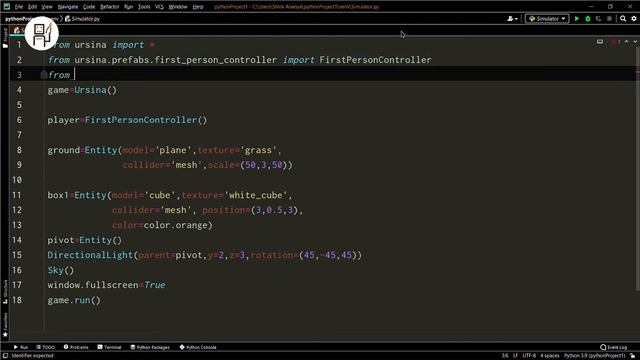Screen dimensions: 640x360
Task: Open the View menu
Action: point(47,7)
